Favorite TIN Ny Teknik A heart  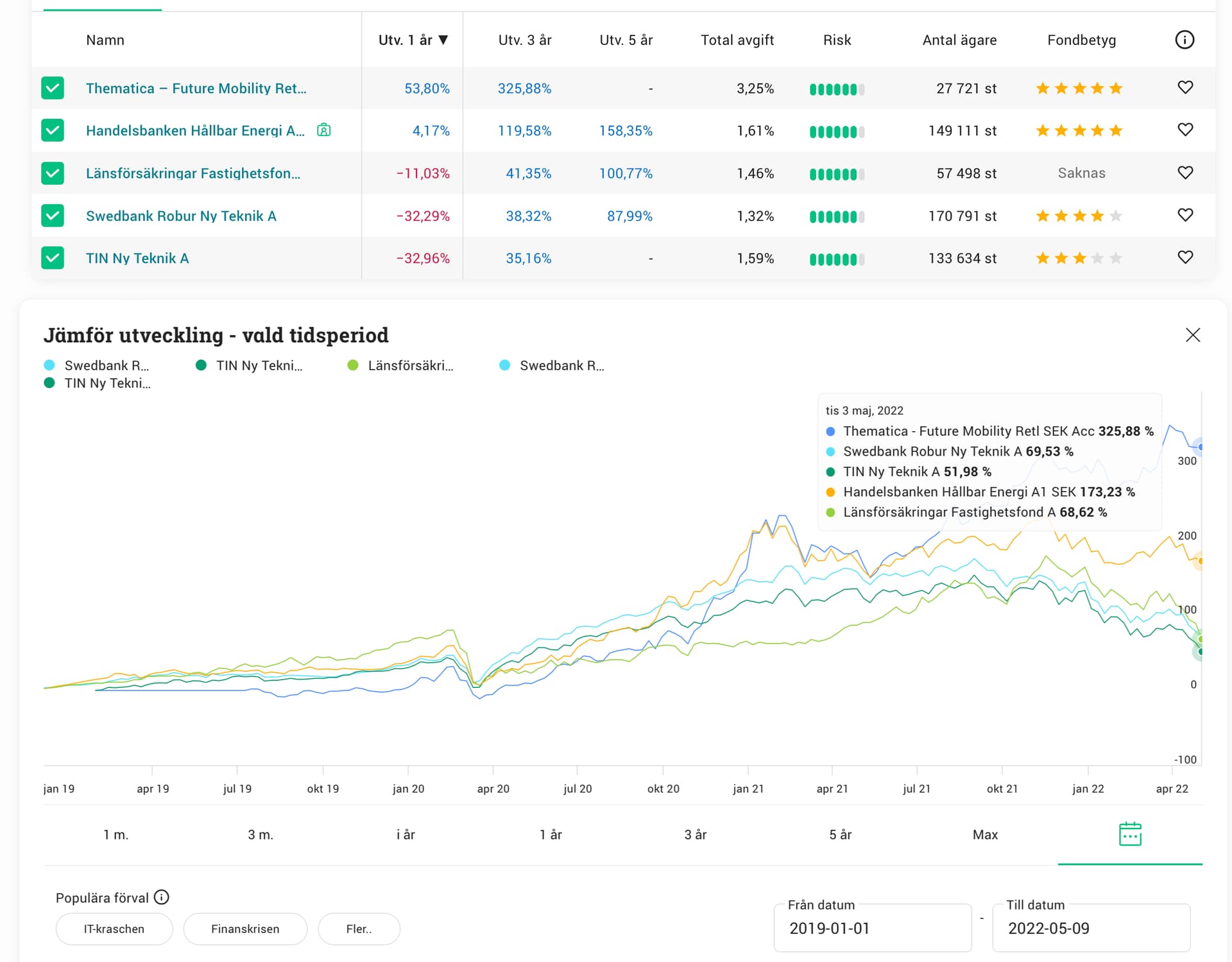tap(1185, 257)
